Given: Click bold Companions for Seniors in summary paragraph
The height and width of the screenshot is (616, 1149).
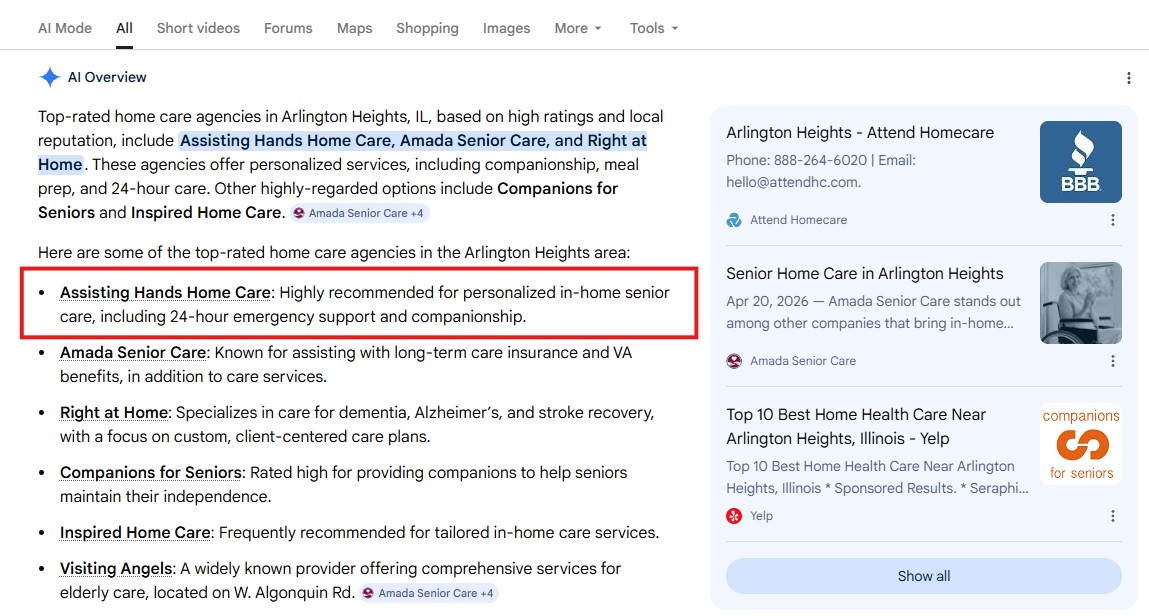Looking at the screenshot, I should (328, 200).
